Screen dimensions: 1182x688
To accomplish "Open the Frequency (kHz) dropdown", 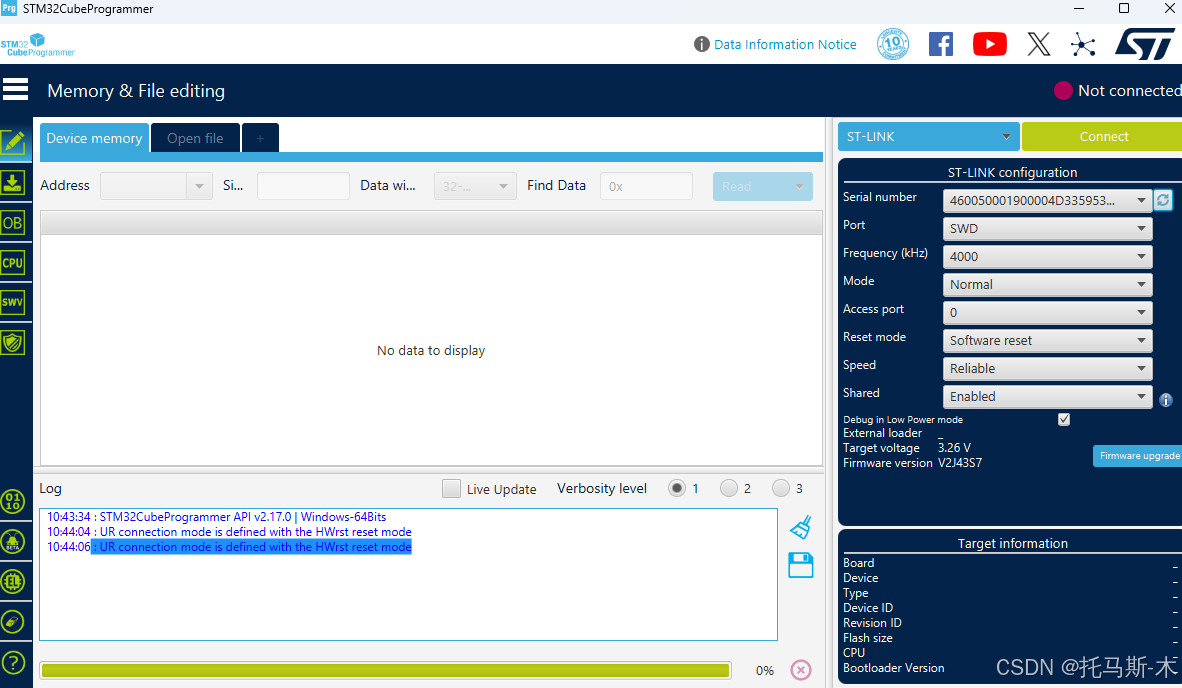I will tap(1047, 256).
